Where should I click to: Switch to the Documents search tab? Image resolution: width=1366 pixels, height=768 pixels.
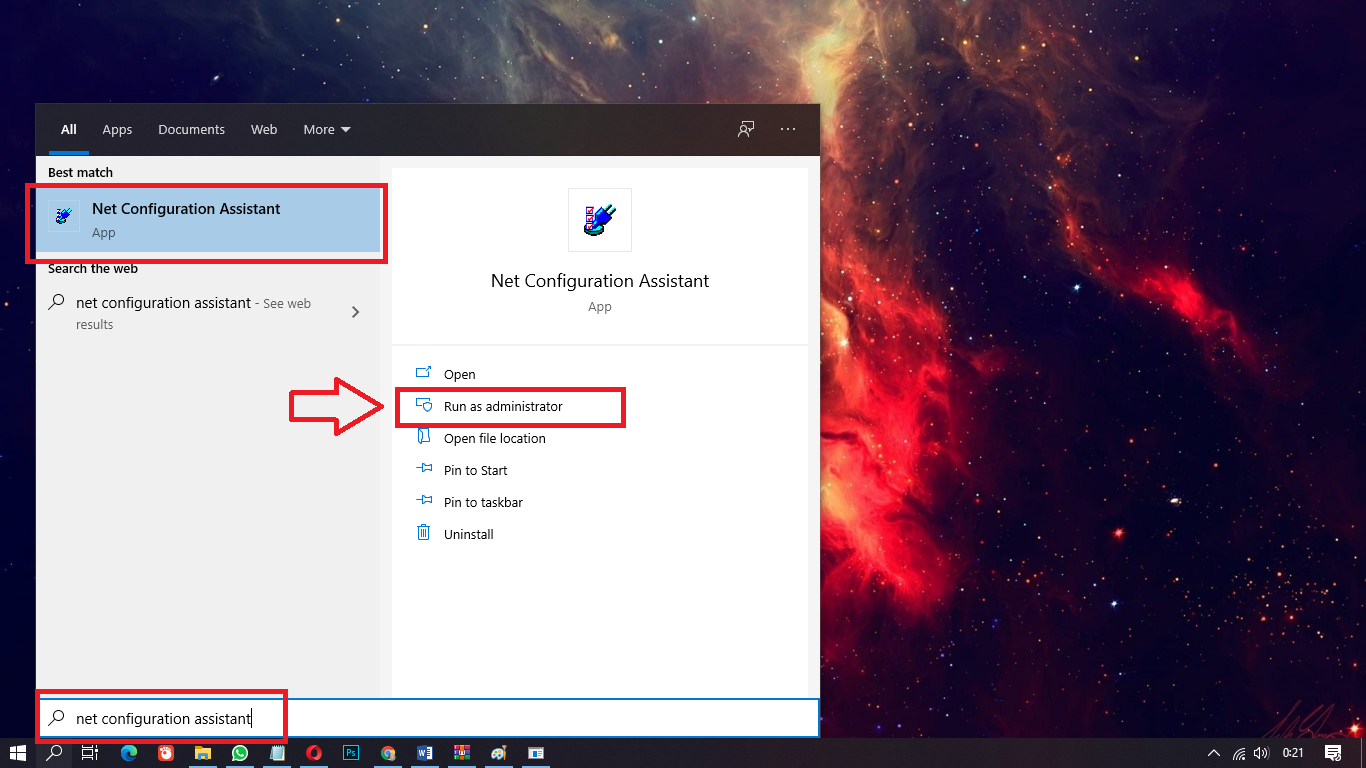point(191,129)
